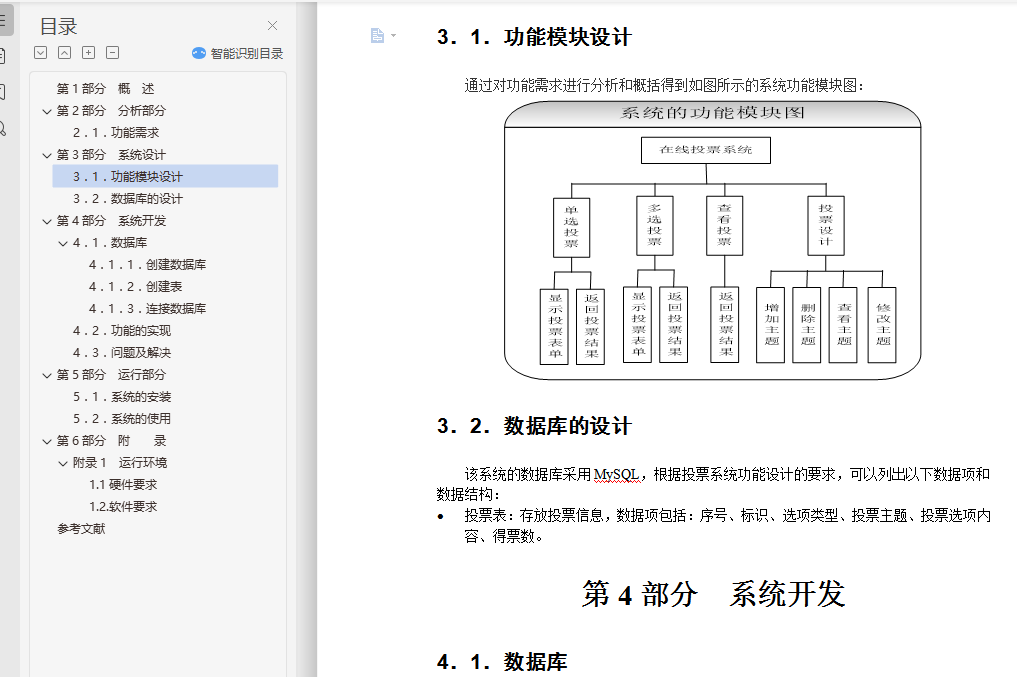Click the bullet paragraph starting 投票表
This screenshot has height=677, width=1017.
click(x=727, y=526)
